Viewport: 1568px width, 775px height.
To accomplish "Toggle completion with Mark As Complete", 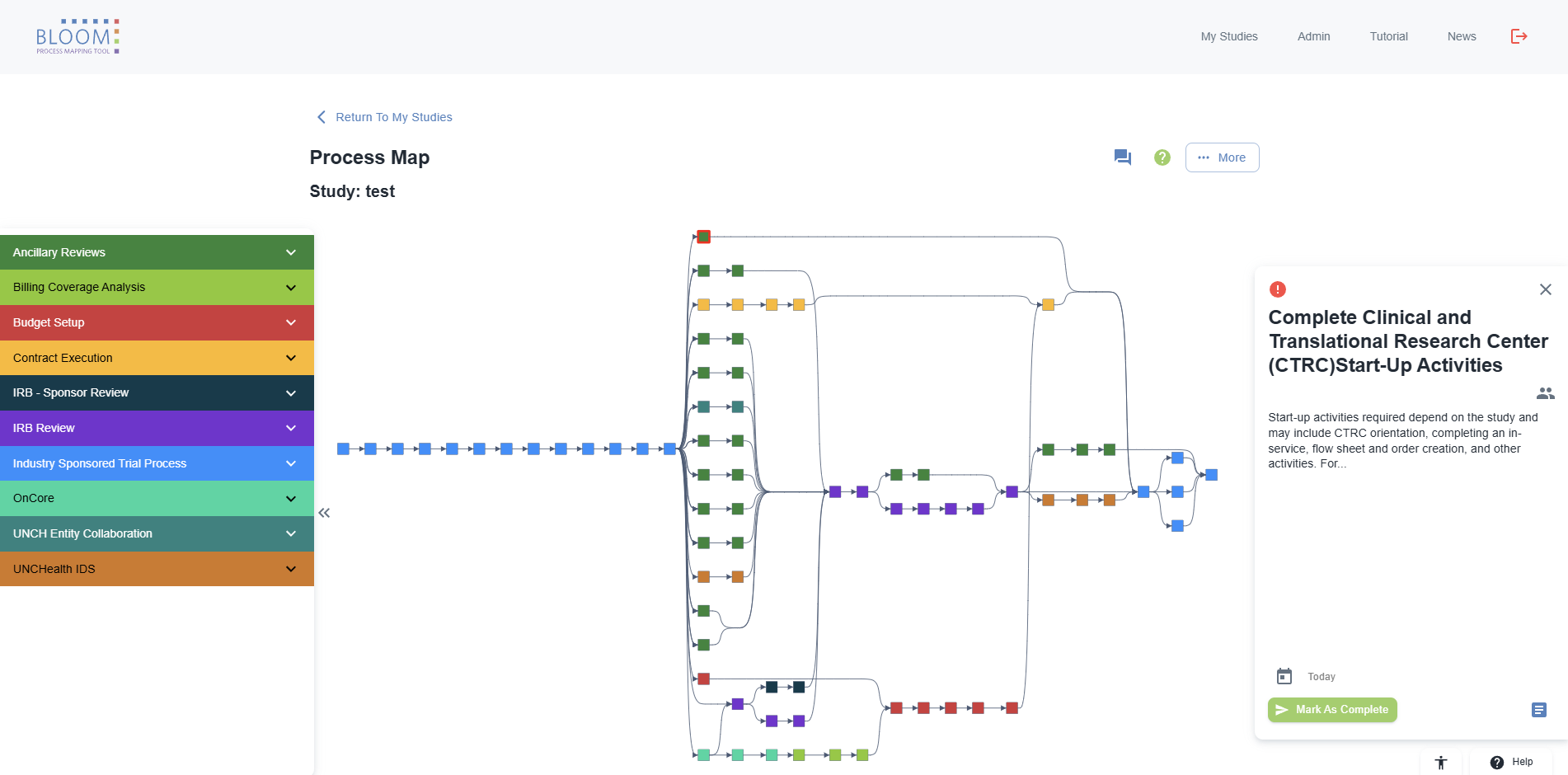I will (x=1331, y=709).
